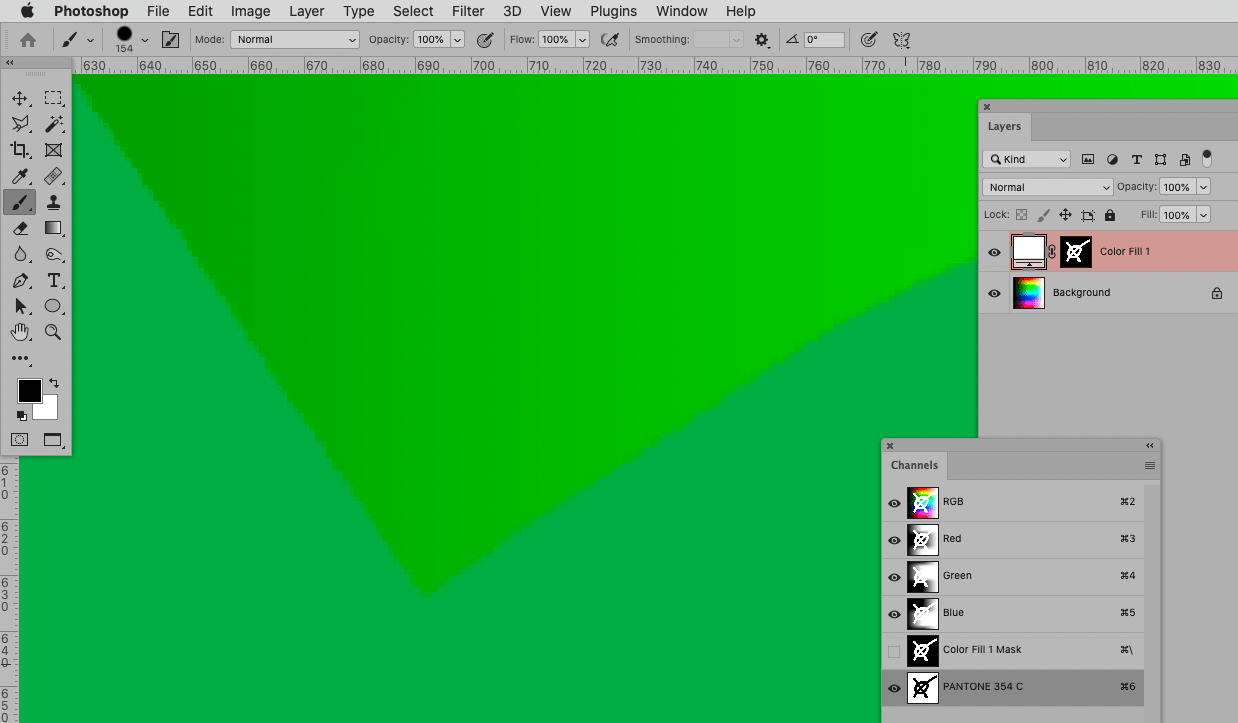Viewport: 1238px width, 723px height.
Task: Show the Color Fill 1 Mask channel
Action: click(893, 650)
